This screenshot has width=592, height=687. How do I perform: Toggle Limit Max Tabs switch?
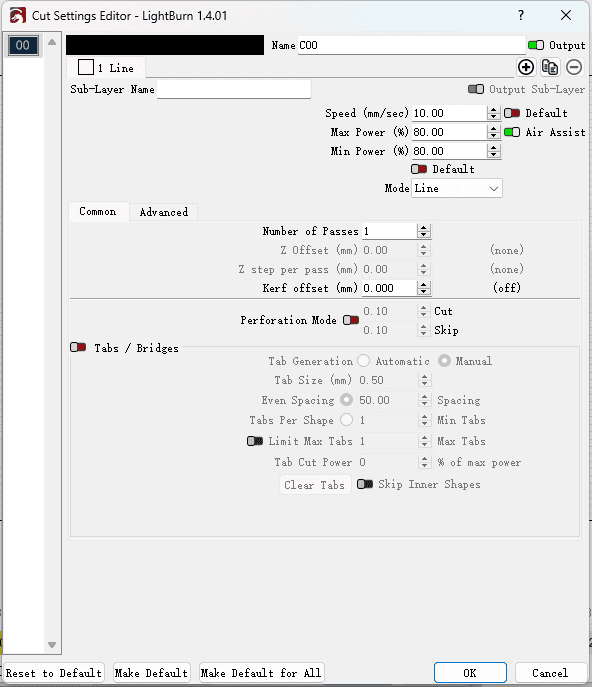click(255, 441)
